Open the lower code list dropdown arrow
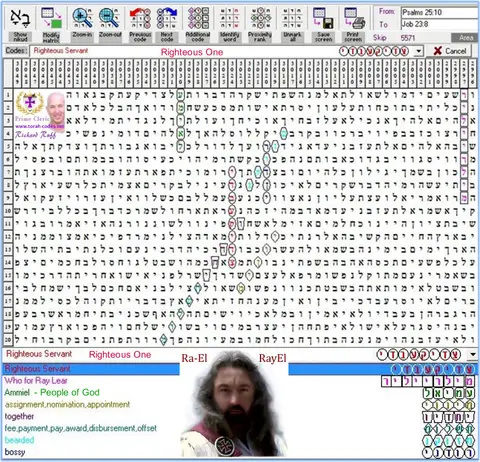Image resolution: width=480 pixels, height=462 pixels. [x=473, y=354]
